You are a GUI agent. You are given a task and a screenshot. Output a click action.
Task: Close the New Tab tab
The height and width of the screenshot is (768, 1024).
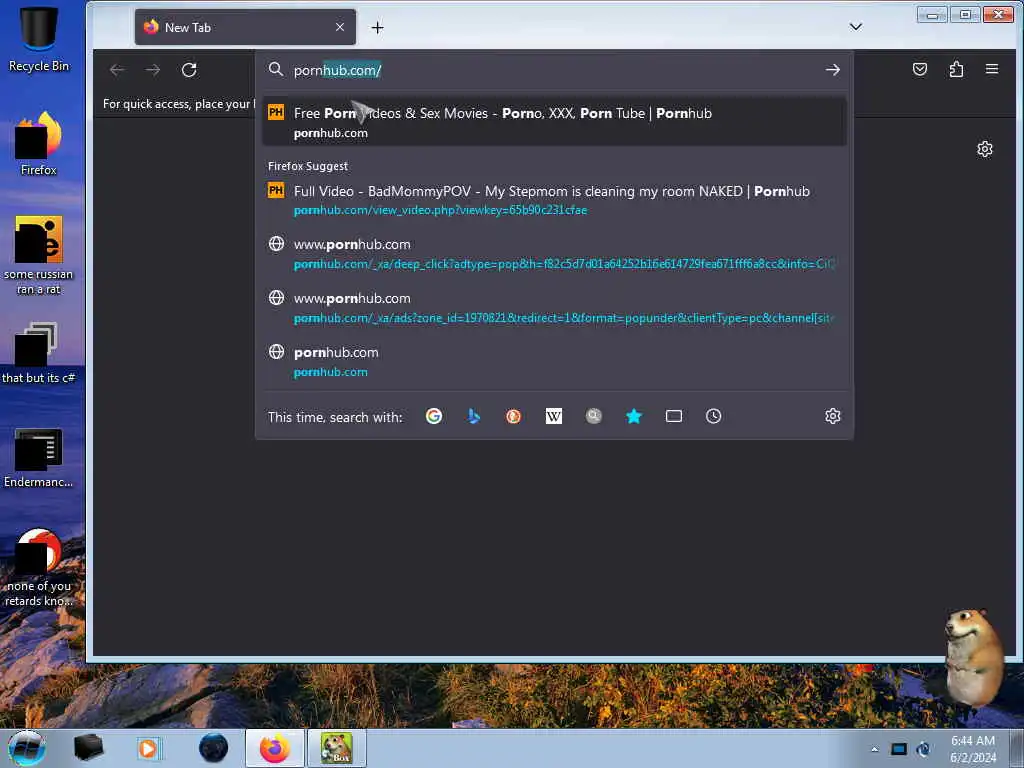tap(340, 27)
